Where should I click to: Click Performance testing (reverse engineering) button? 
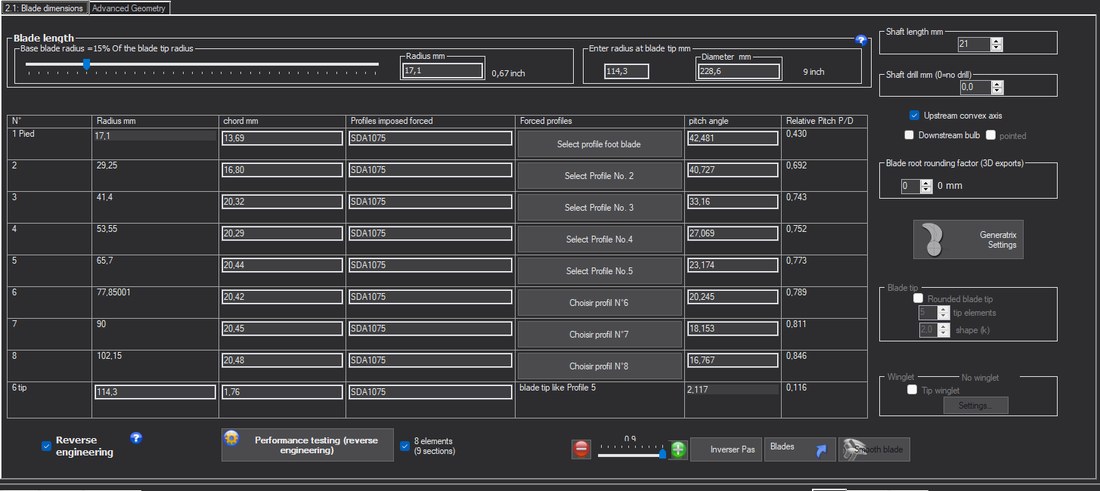307,445
